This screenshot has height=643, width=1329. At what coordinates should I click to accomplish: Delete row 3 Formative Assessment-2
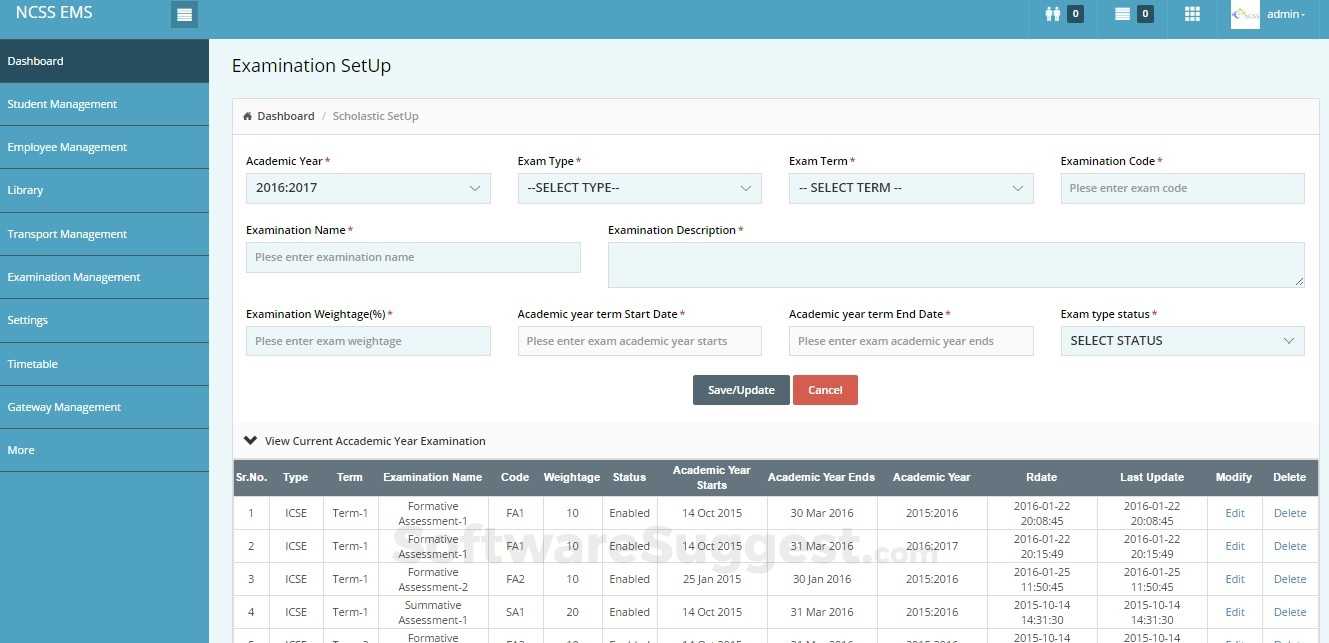1290,579
